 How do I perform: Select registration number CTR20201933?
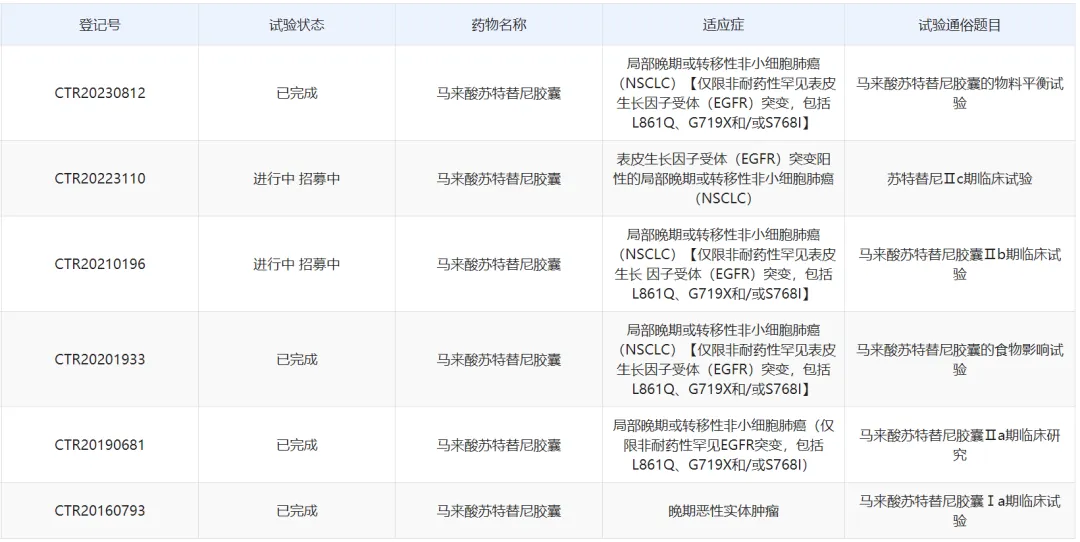99,359
